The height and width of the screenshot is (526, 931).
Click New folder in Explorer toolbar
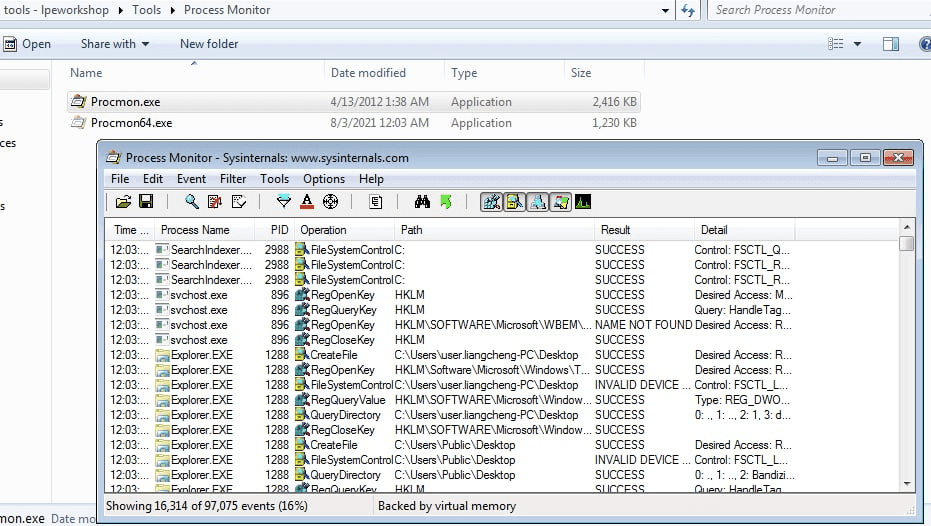209,44
